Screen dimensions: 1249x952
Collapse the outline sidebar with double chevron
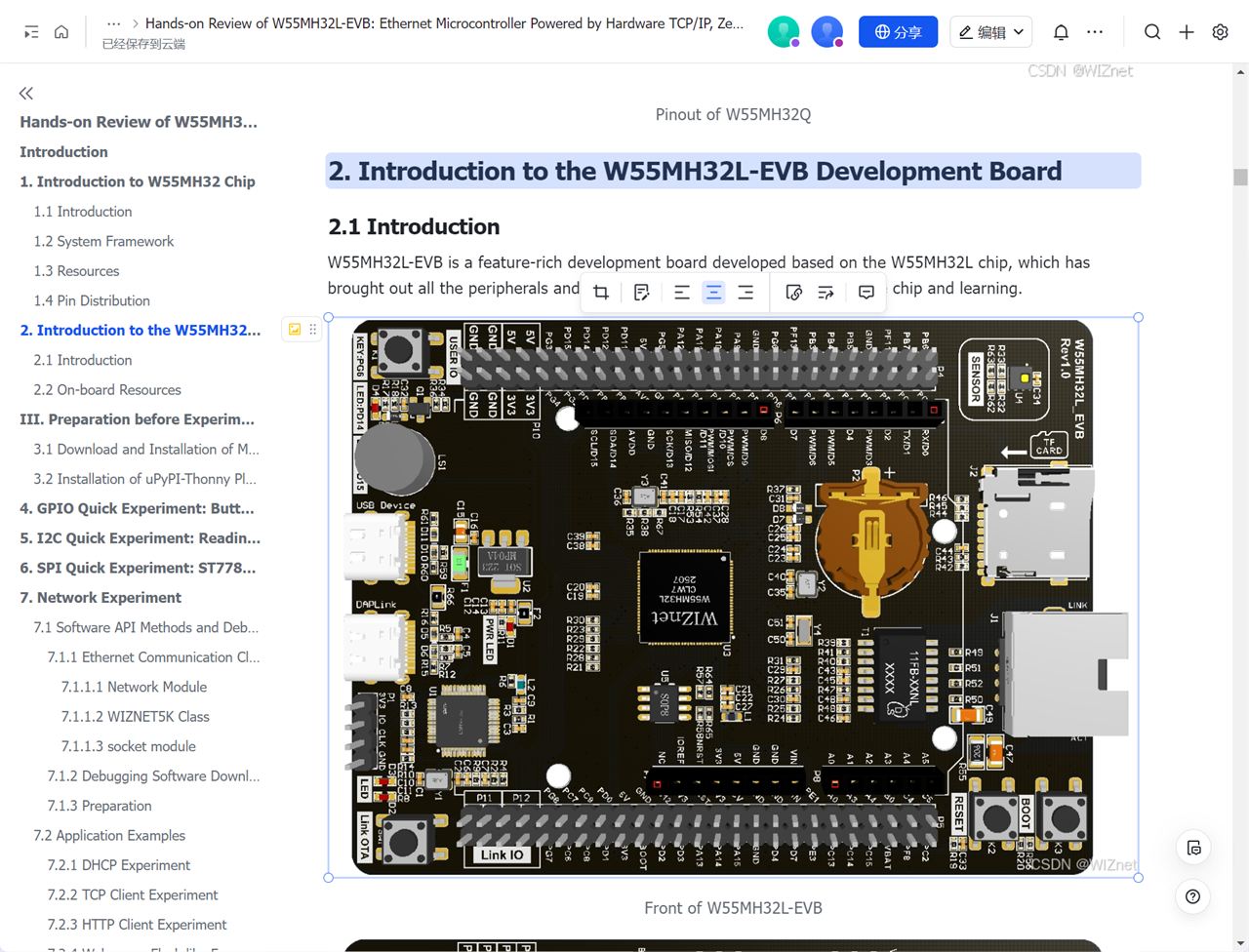click(26, 93)
